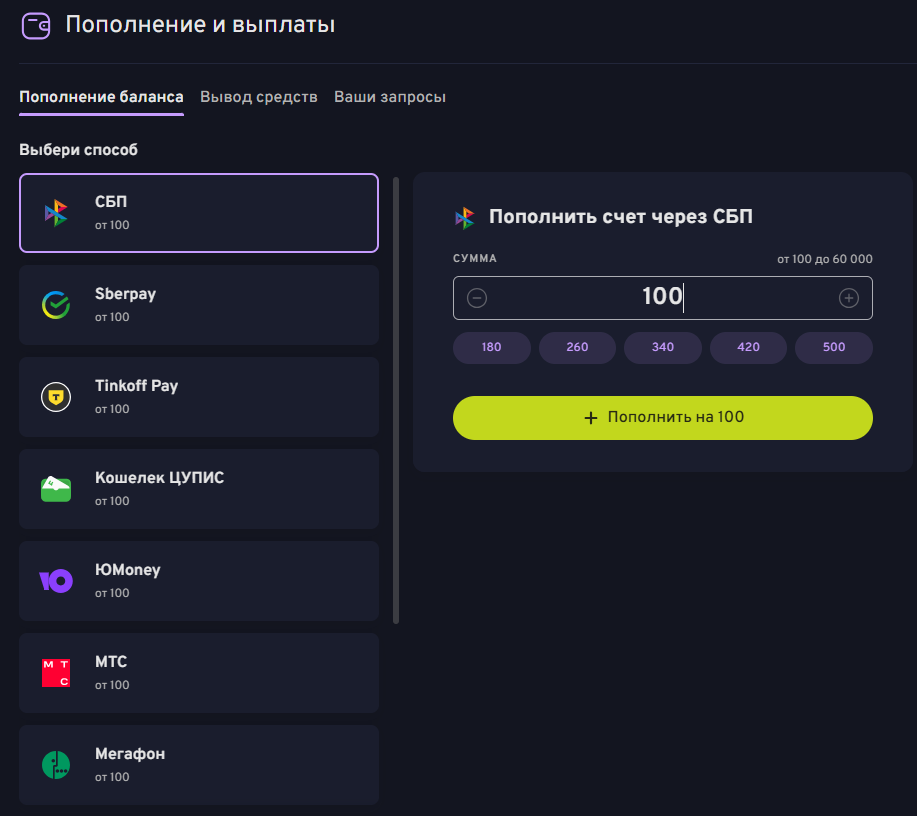Open the Пополнение баланса tab
The image size is (917, 816).
point(101,97)
